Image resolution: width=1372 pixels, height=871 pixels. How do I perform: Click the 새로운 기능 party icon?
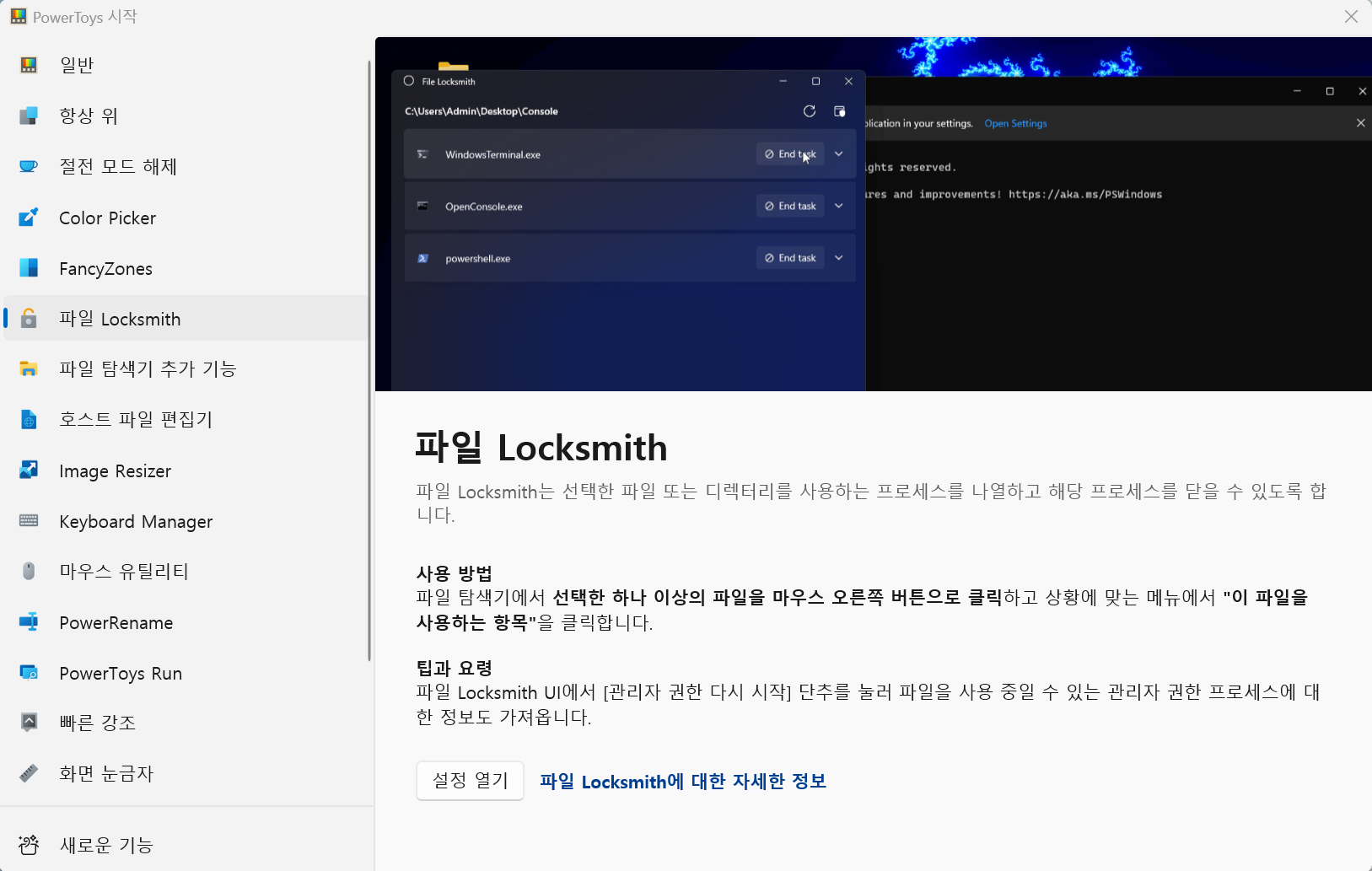(x=29, y=845)
